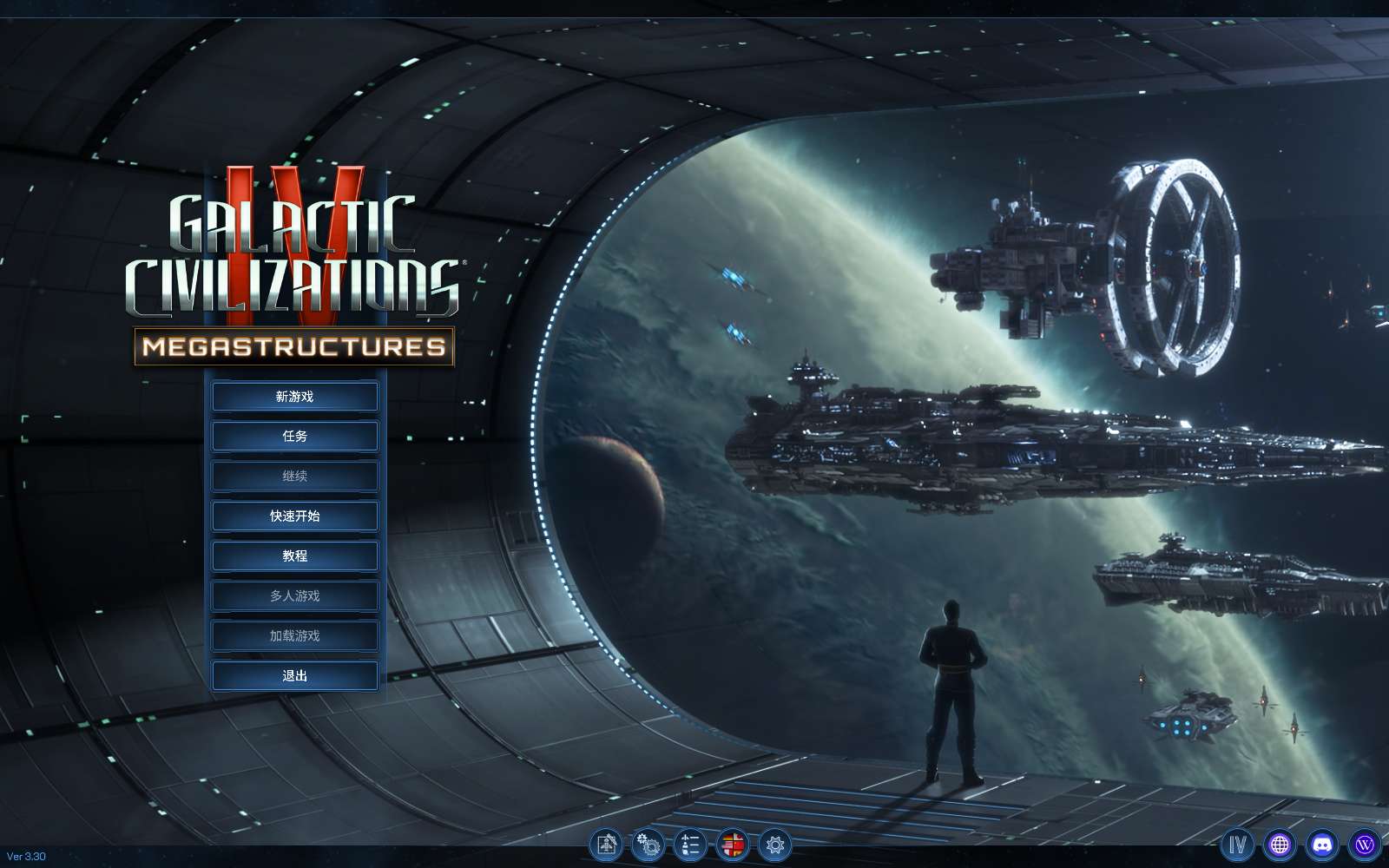Image resolution: width=1389 pixels, height=868 pixels.
Task: Select 多人游戏 multiplayer option
Action: (295, 596)
